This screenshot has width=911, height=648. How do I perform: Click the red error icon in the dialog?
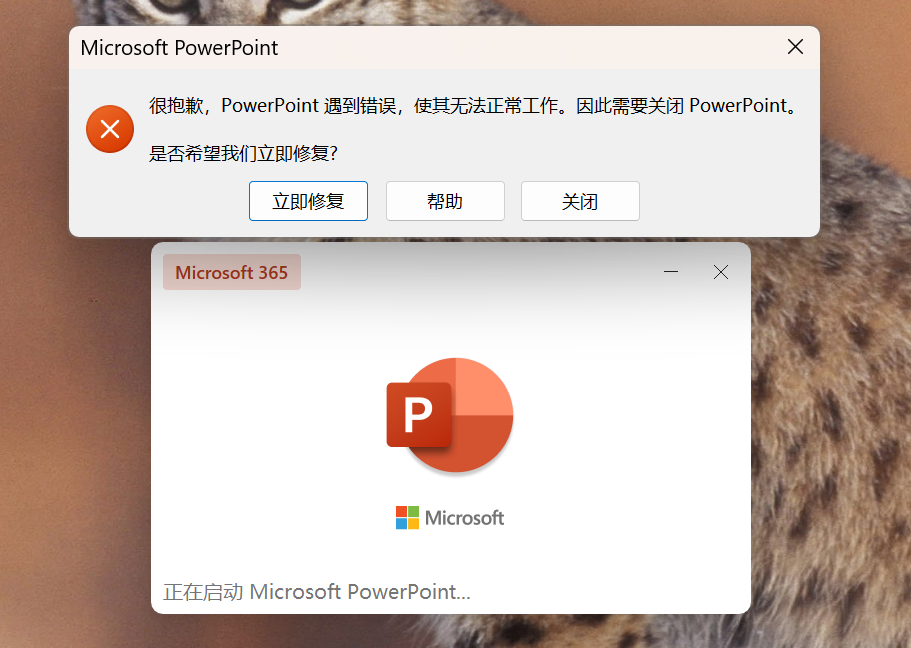(x=110, y=129)
